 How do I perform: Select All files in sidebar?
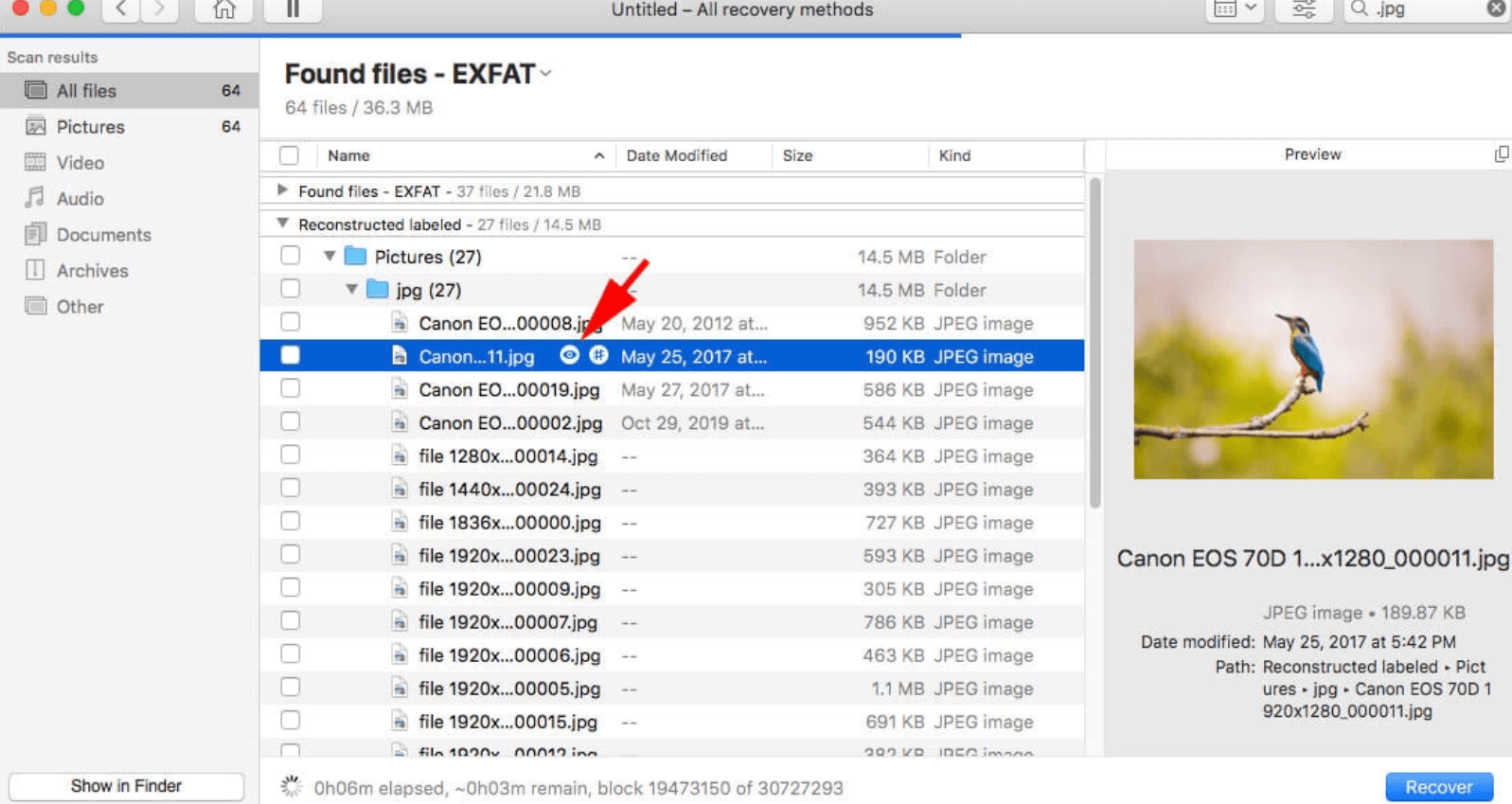click(130, 91)
